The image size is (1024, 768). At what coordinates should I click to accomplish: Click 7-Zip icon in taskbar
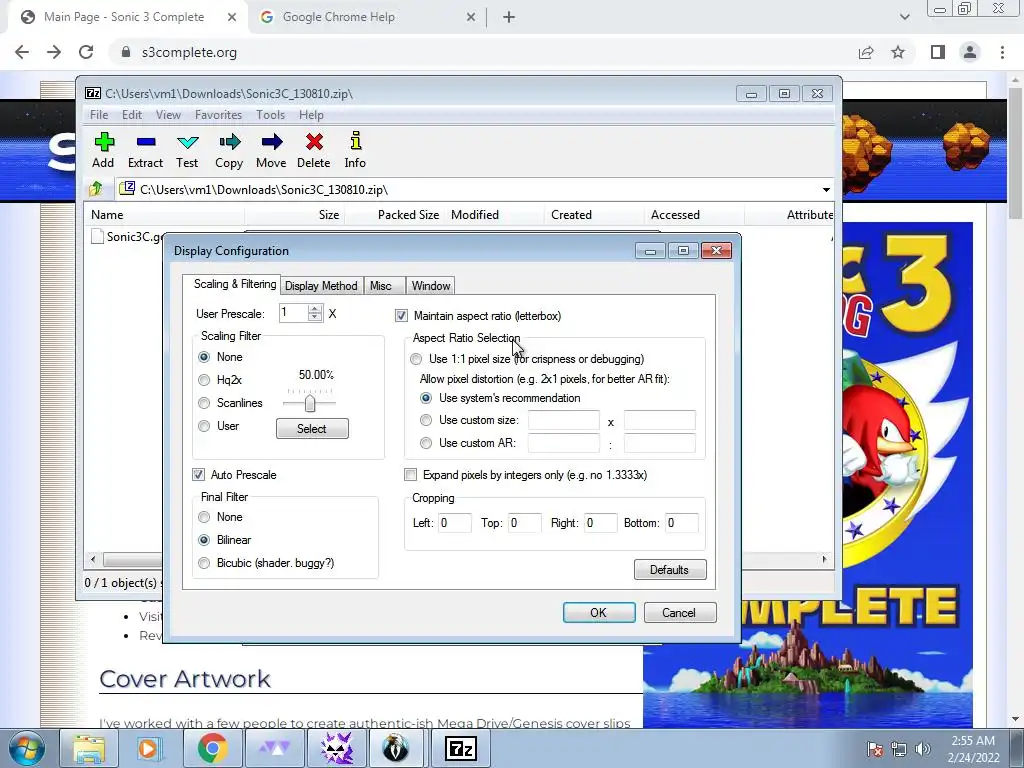460,748
